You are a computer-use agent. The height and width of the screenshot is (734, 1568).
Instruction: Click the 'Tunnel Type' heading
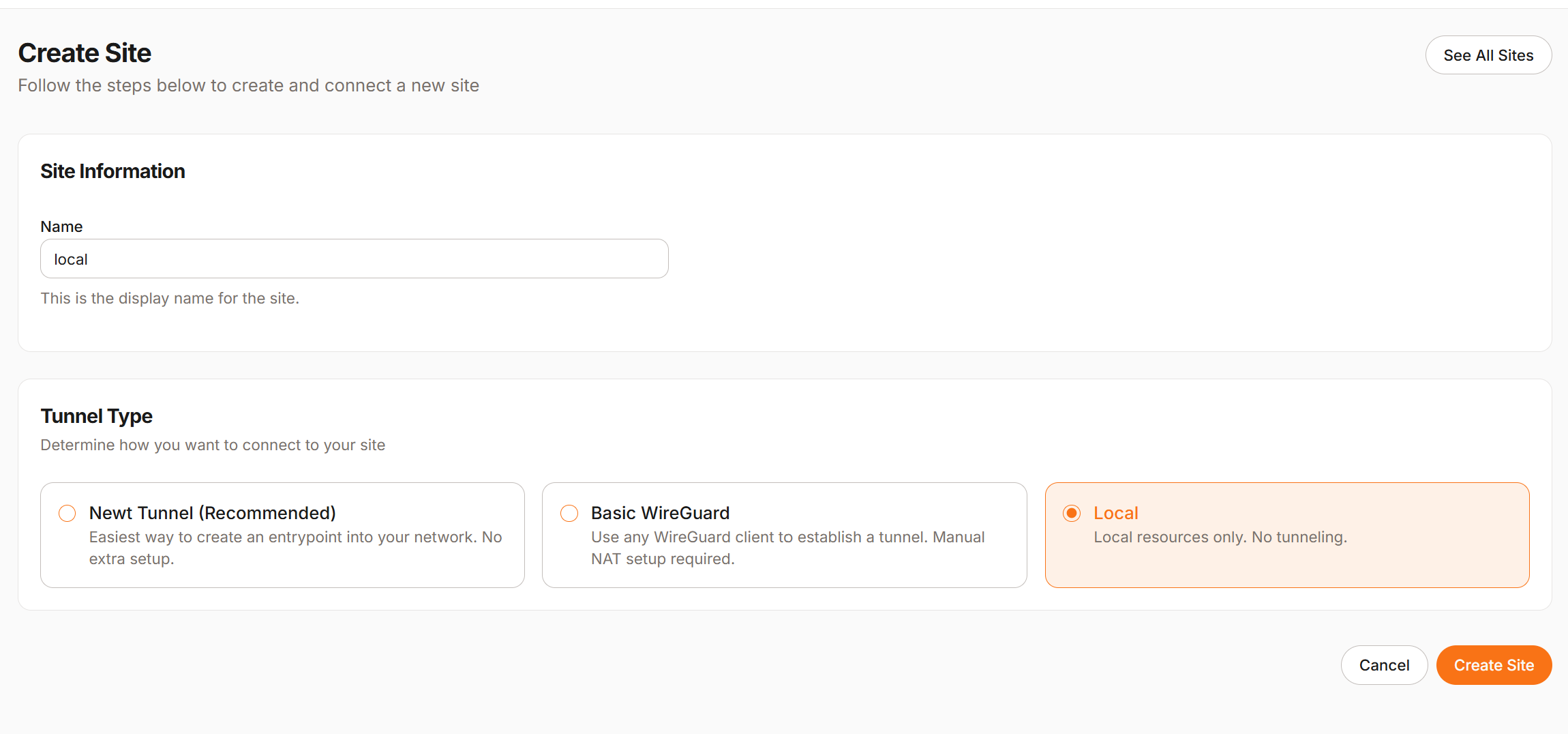[96, 416]
